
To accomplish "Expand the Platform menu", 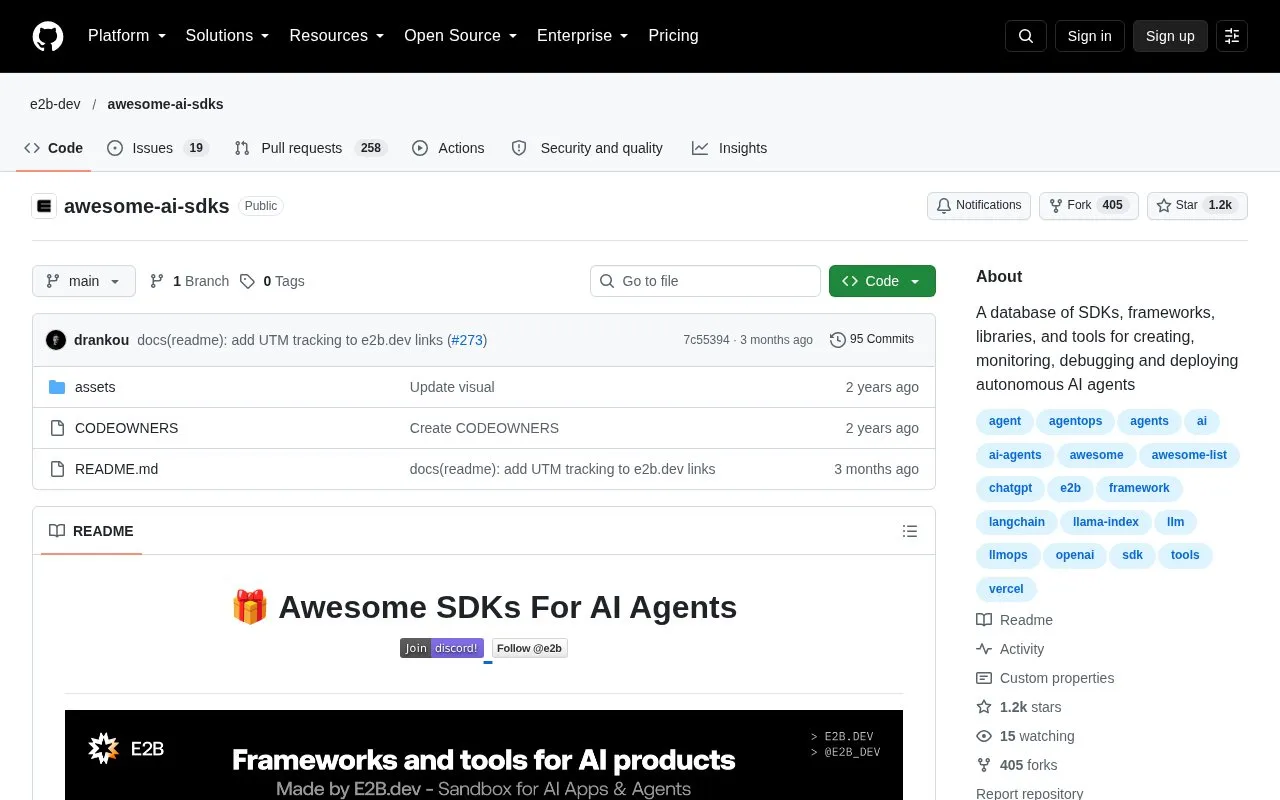I will tap(127, 36).
